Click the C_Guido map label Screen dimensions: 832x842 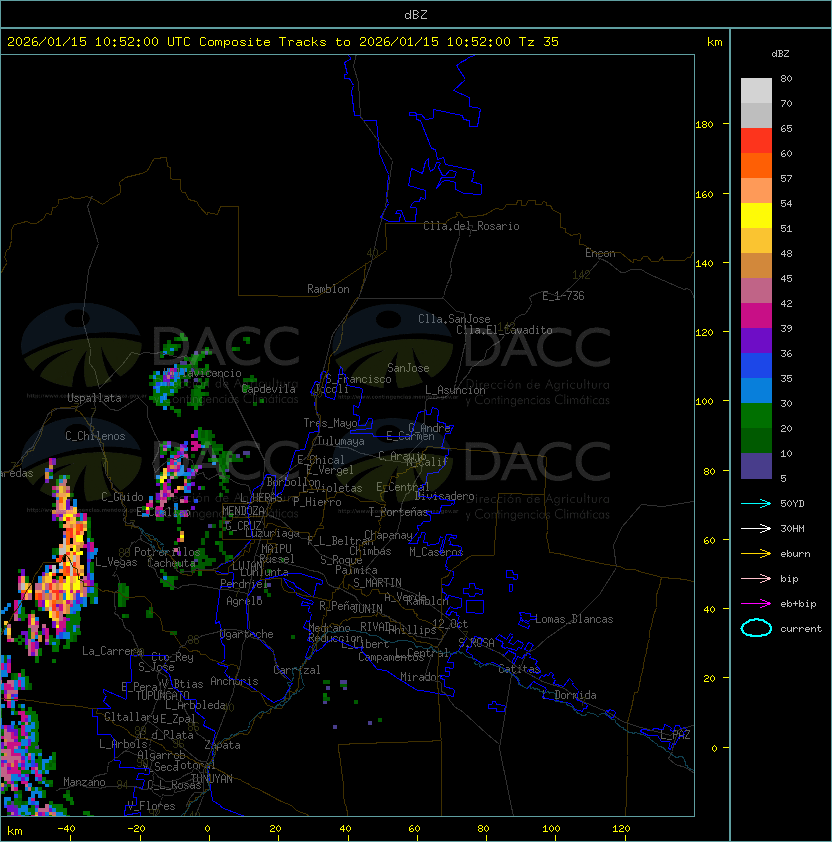122,497
